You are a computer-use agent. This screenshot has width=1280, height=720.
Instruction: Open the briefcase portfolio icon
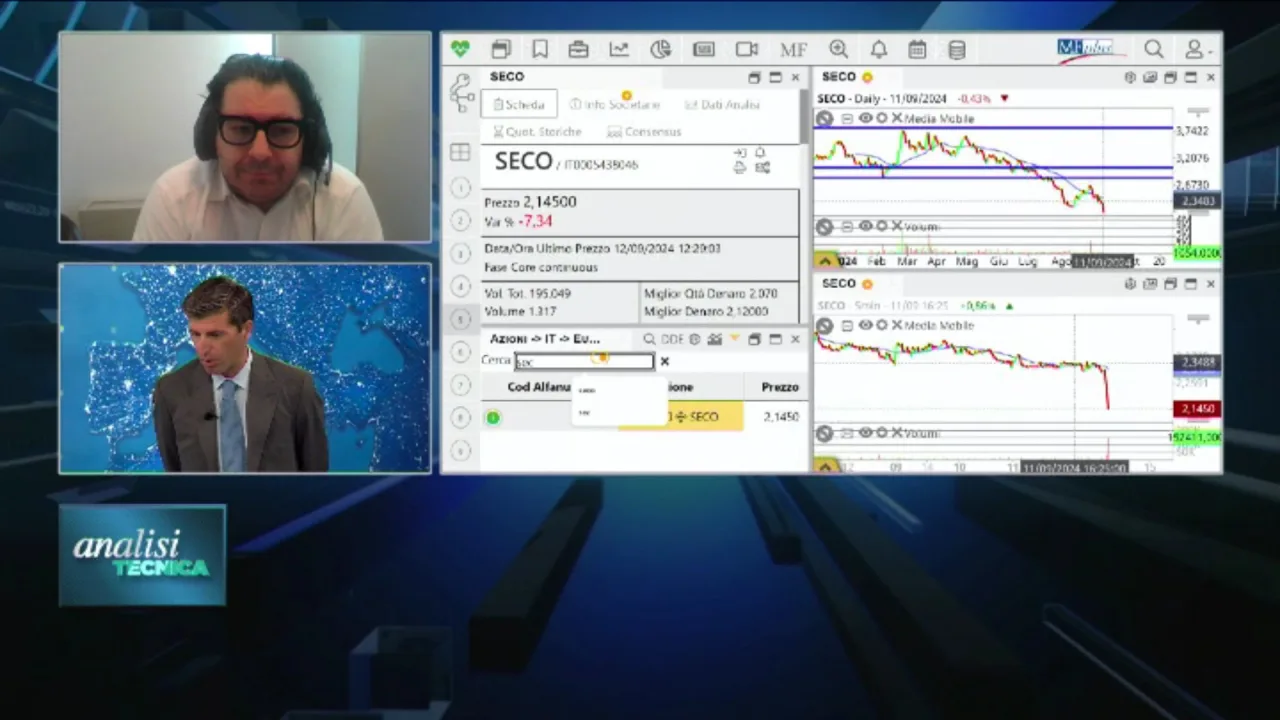[578, 49]
